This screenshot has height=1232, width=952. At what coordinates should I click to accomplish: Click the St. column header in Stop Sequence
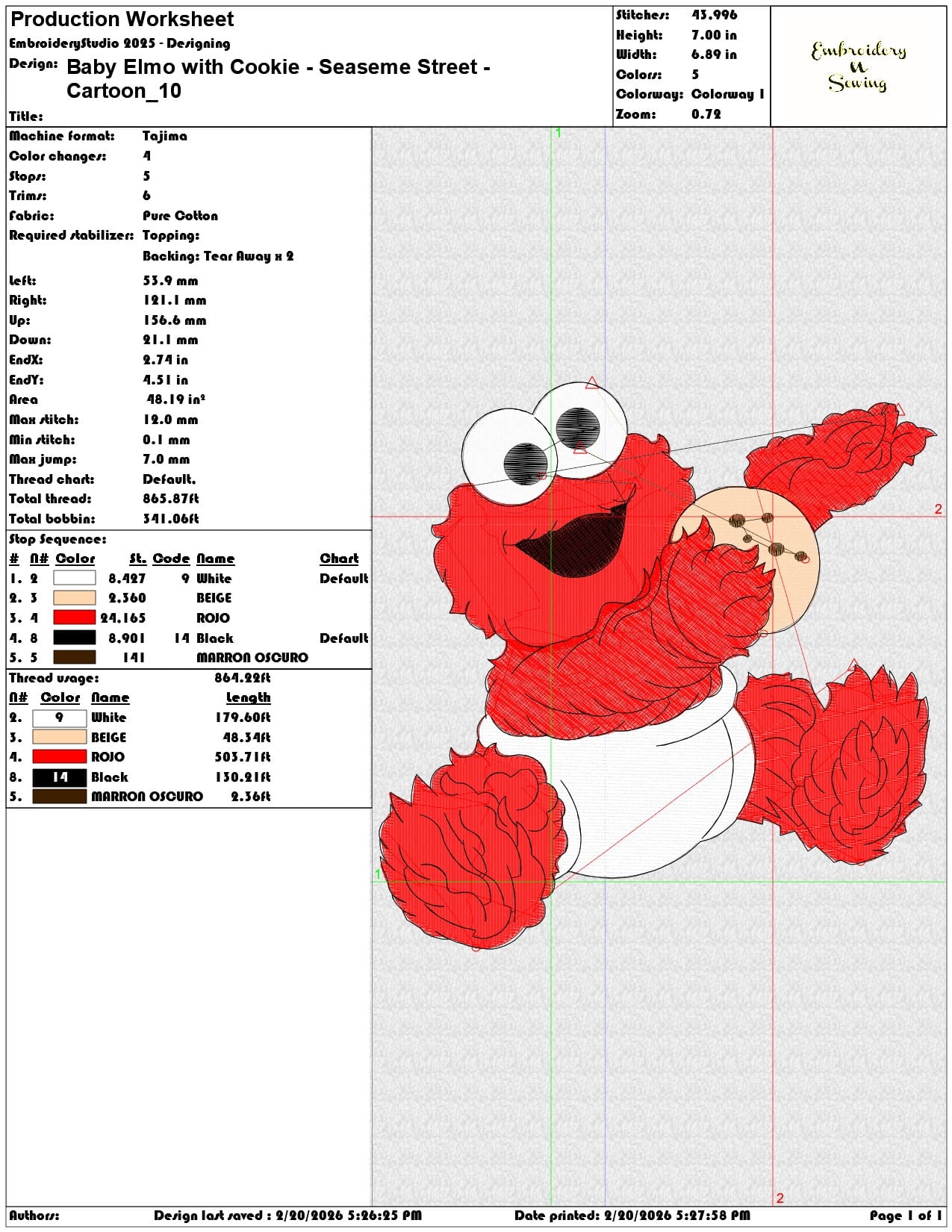pos(137,559)
